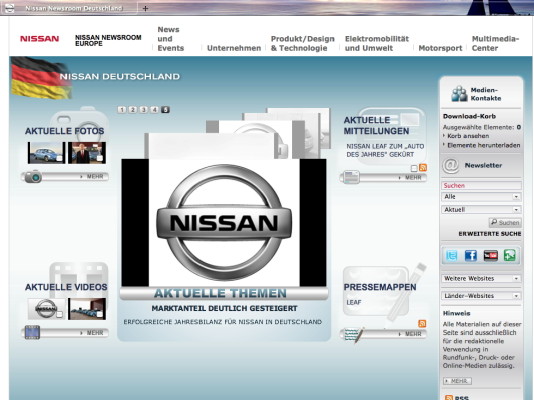Screen dimensions: 534x400
Task: Open Produkt/Design & Technologie menu
Action: pos(303,44)
